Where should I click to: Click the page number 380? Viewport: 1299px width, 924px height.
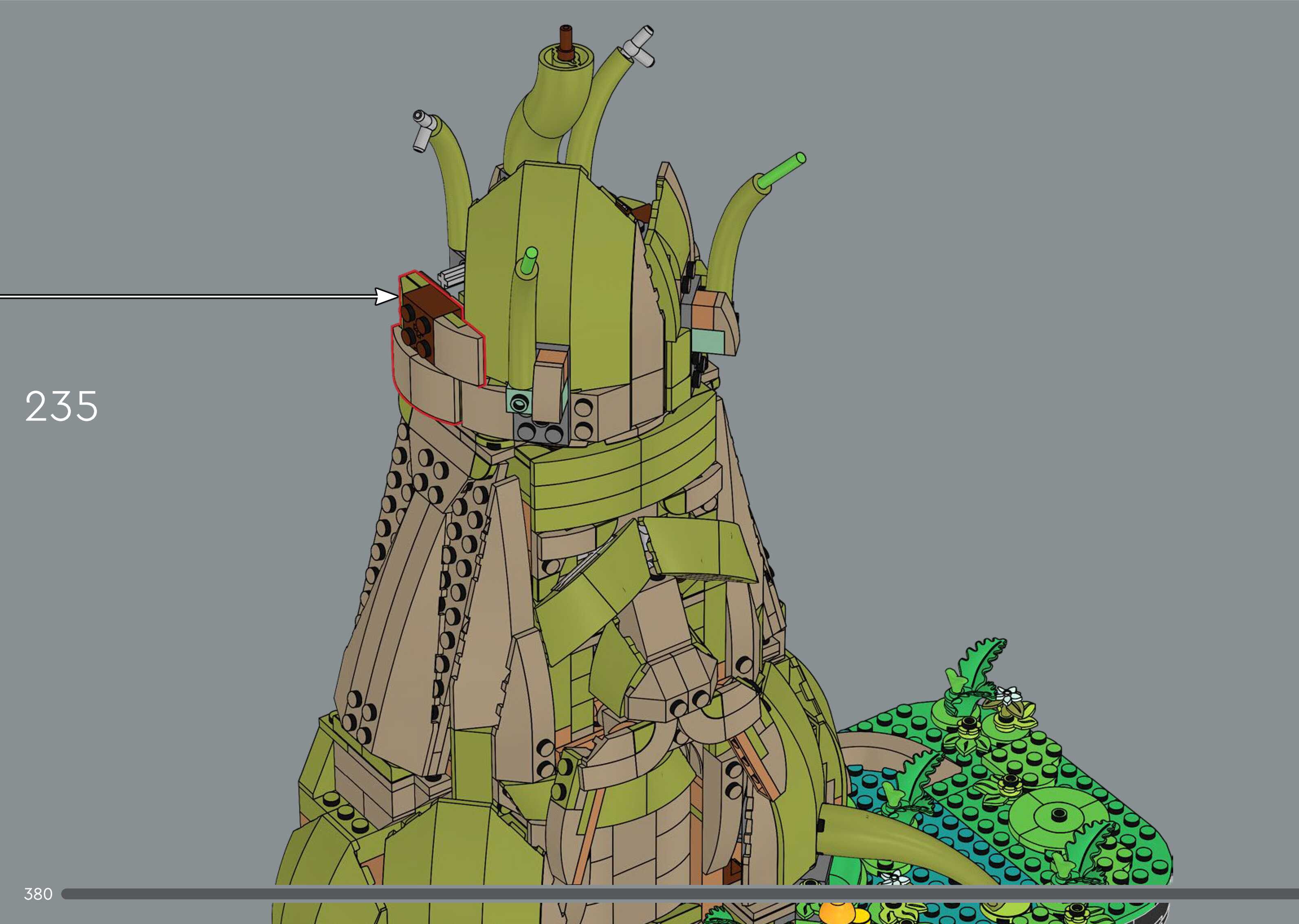tap(37, 894)
